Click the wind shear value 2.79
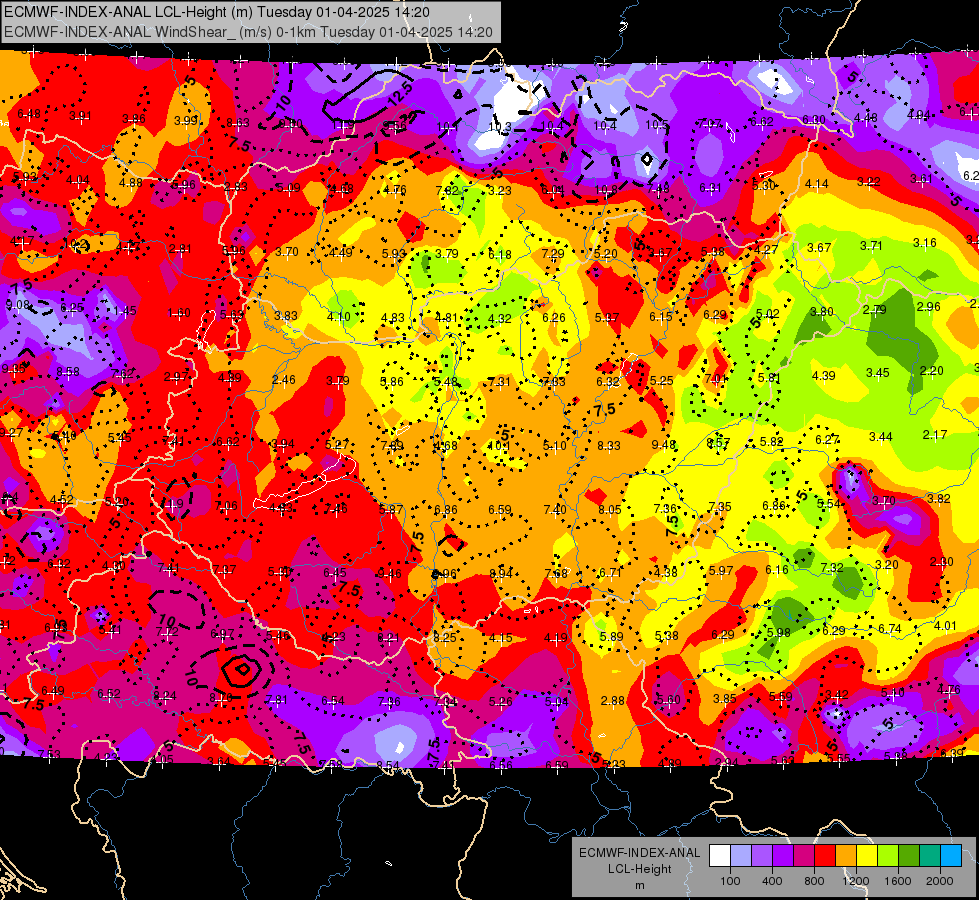The height and width of the screenshot is (900, 979). click(x=875, y=309)
